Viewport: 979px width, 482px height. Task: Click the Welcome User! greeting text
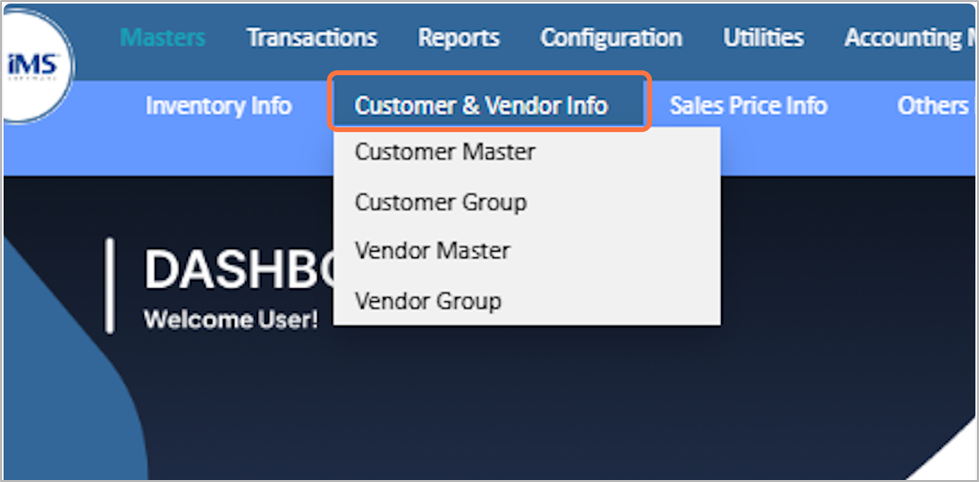[231, 320]
